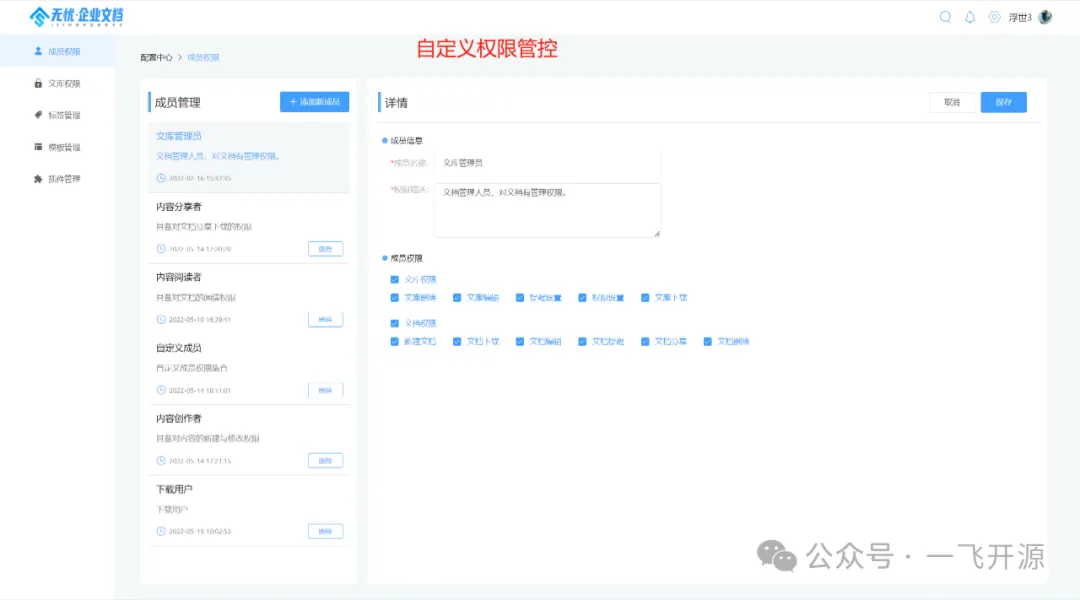Click the 权限描述 text area
The height and width of the screenshot is (600, 1080).
coord(547,210)
